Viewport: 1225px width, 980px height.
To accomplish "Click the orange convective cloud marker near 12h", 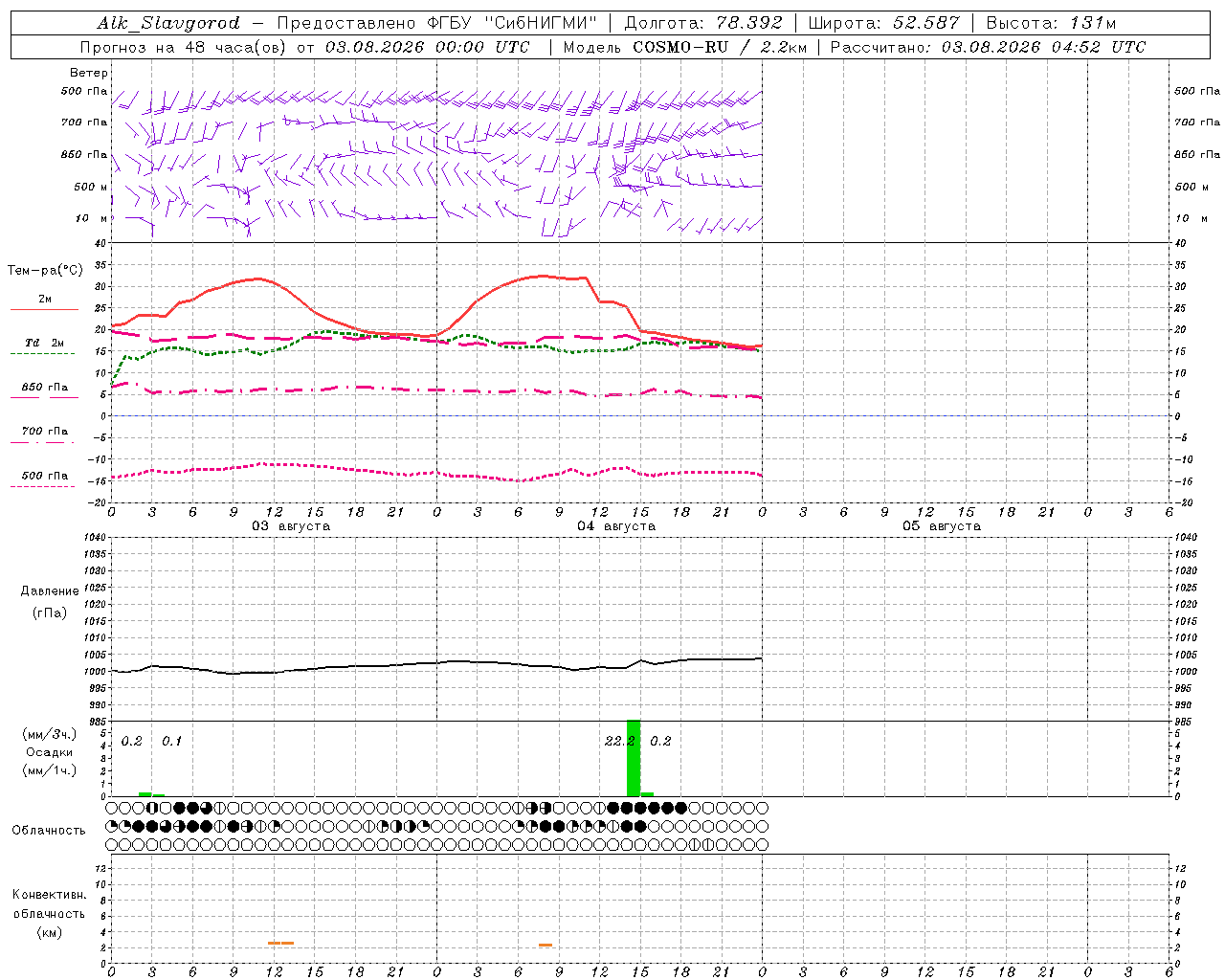I will (x=281, y=944).
